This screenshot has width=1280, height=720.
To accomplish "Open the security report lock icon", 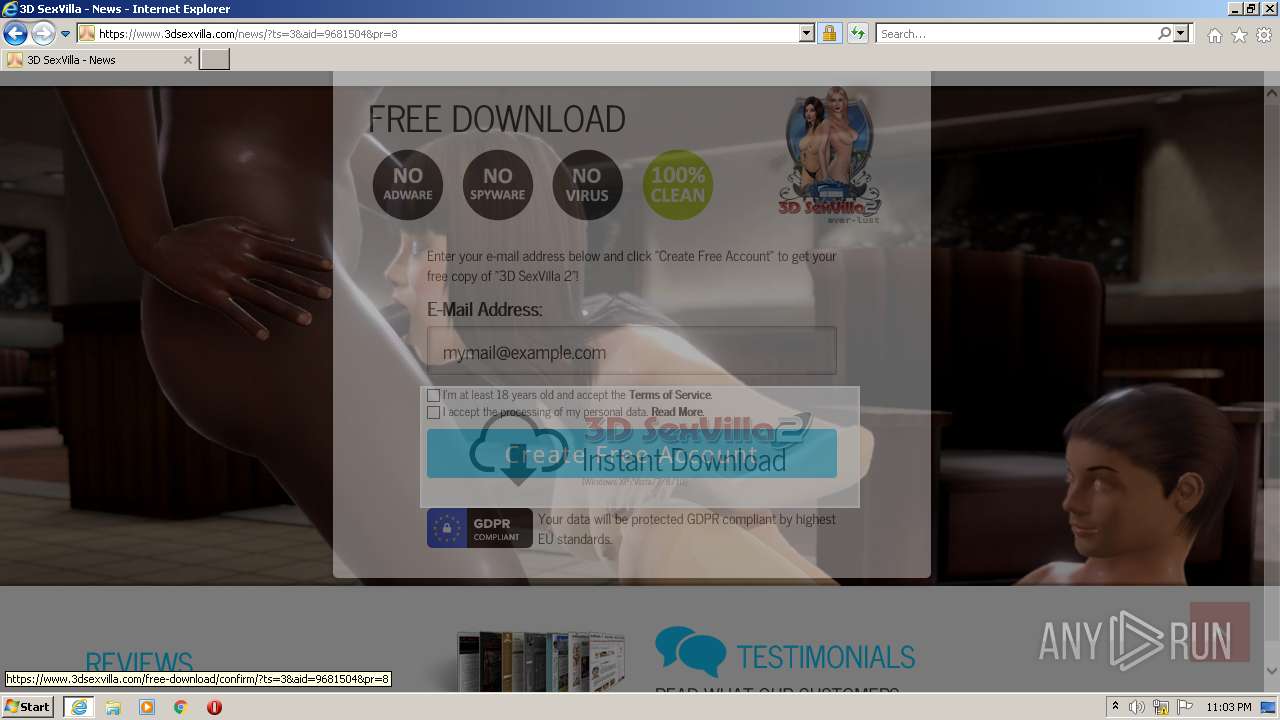I will tap(829, 34).
